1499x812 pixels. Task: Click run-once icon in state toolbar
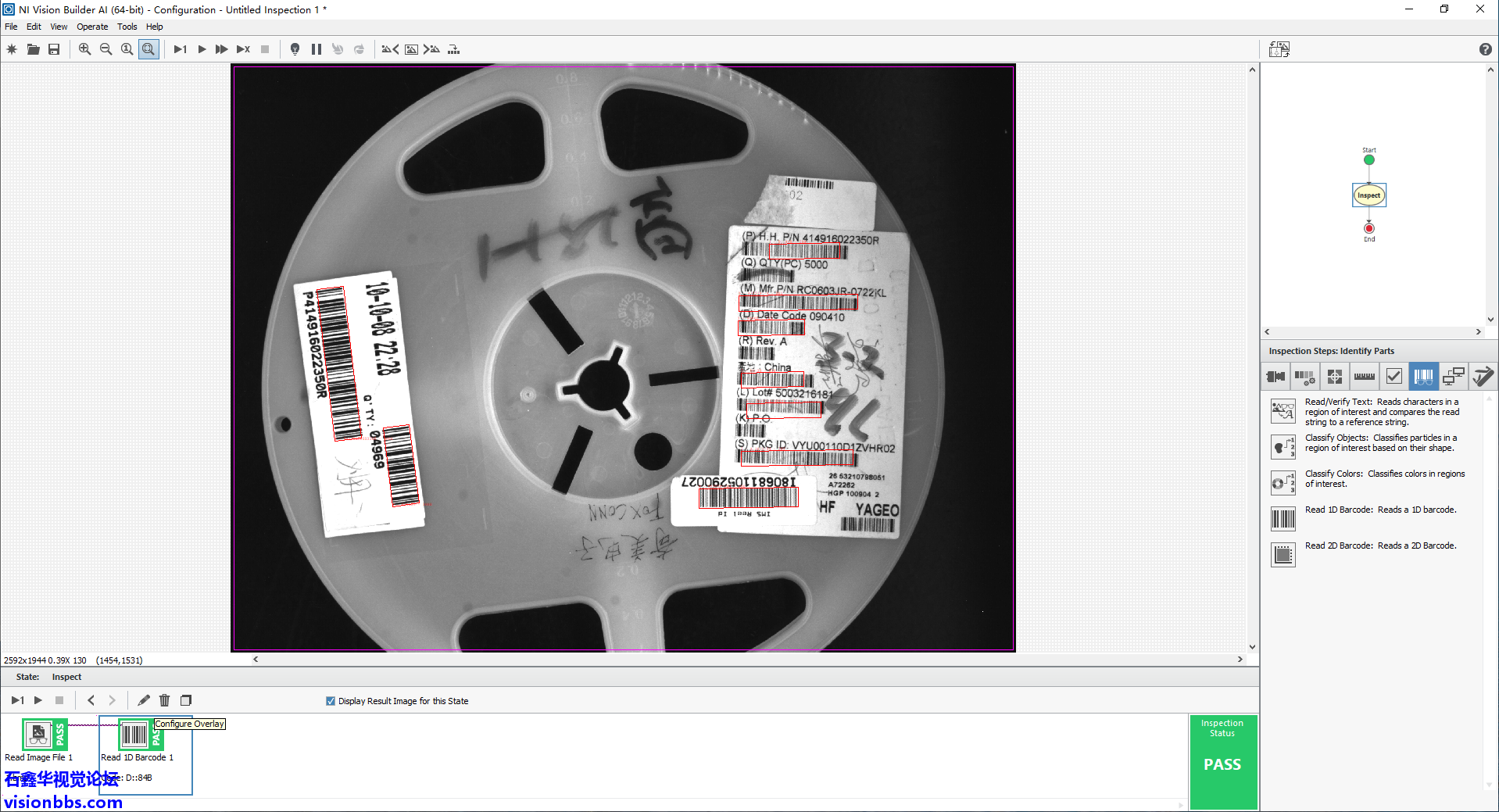pyautogui.click(x=17, y=700)
